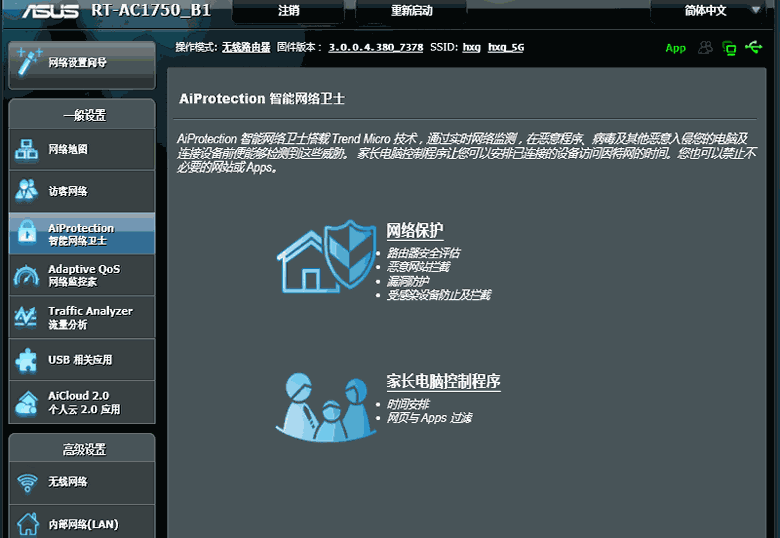Click the Traffic Analyzer chart icon

click(25, 317)
